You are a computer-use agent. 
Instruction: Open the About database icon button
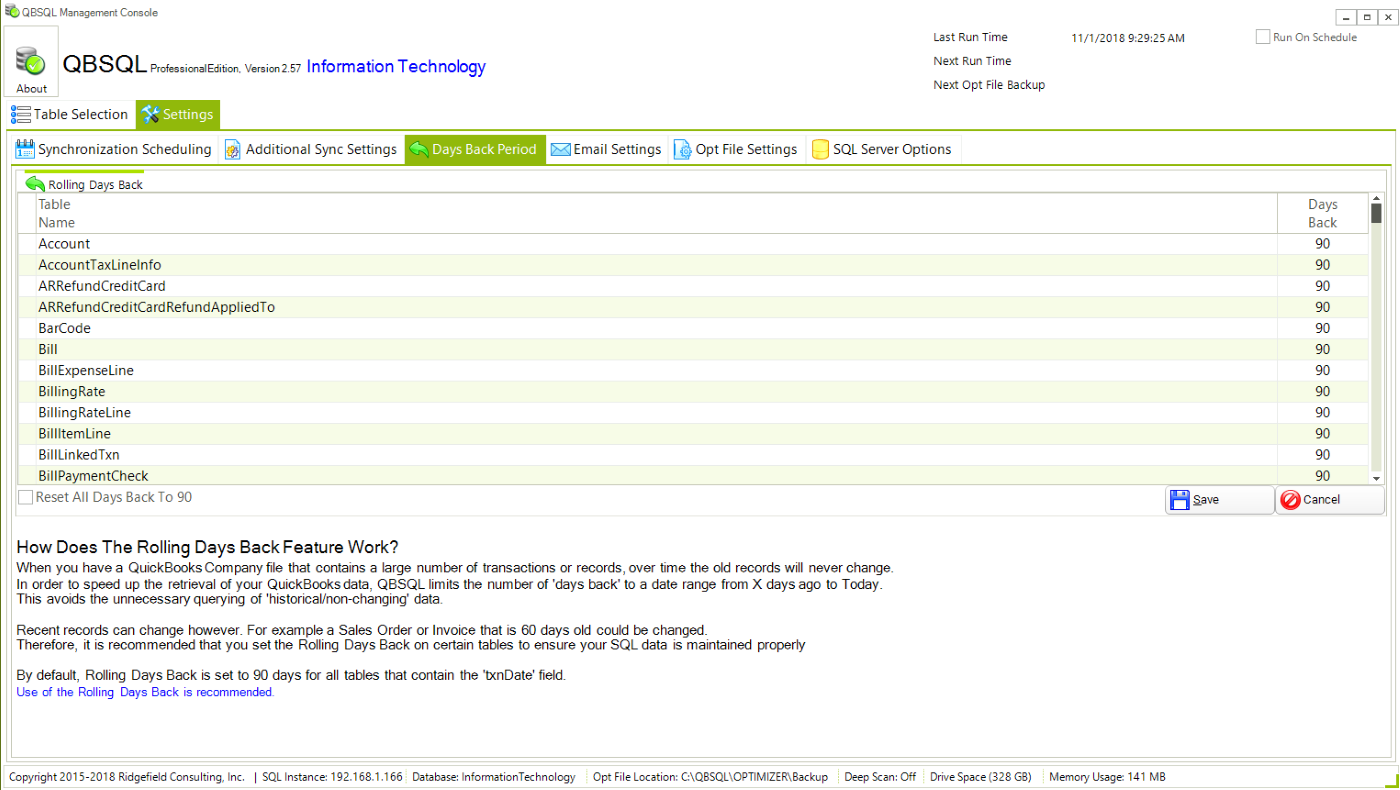pyautogui.click(x=32, y=61)
